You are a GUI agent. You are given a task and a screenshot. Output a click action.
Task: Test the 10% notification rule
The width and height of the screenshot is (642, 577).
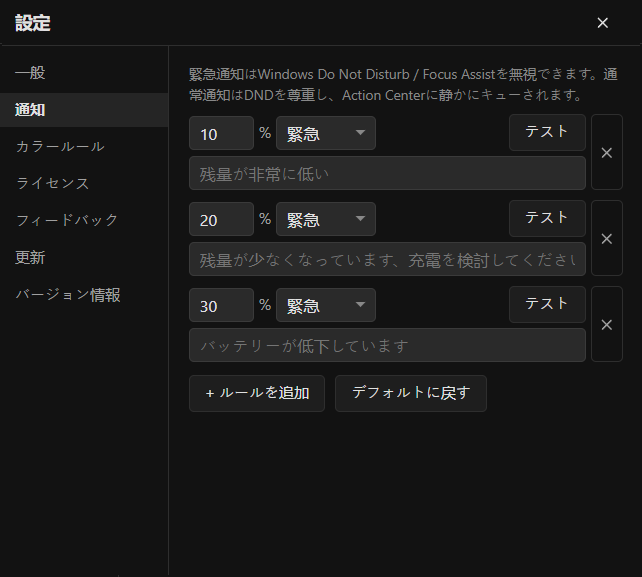pos(547,132)
